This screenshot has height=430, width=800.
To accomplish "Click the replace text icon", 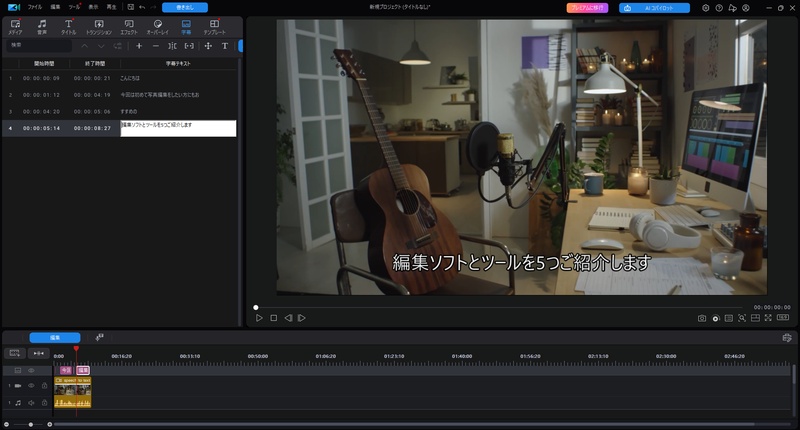I will (118, 46).
